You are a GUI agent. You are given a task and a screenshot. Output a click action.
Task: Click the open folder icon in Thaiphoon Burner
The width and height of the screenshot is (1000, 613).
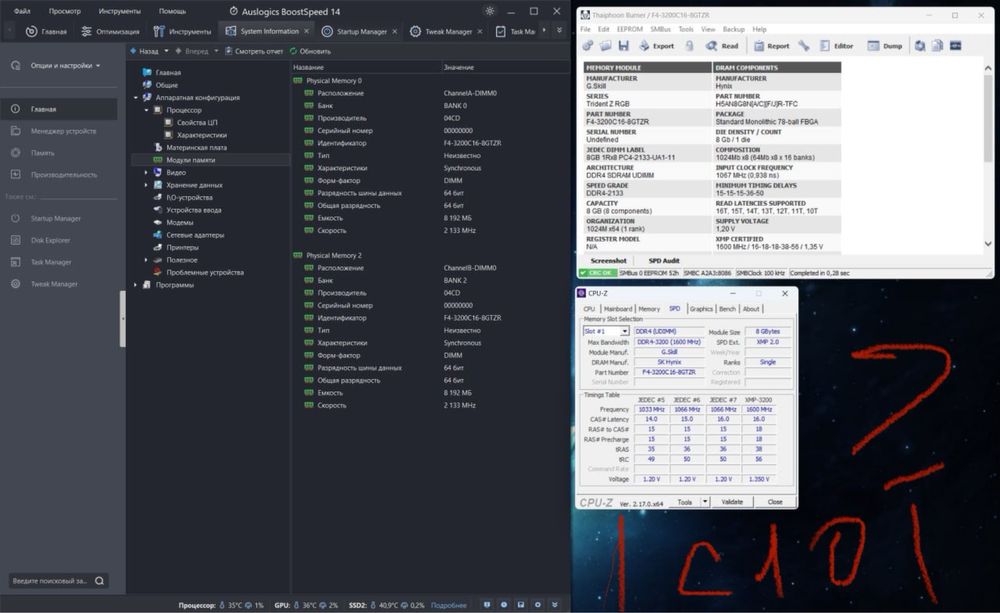point(605,46)
